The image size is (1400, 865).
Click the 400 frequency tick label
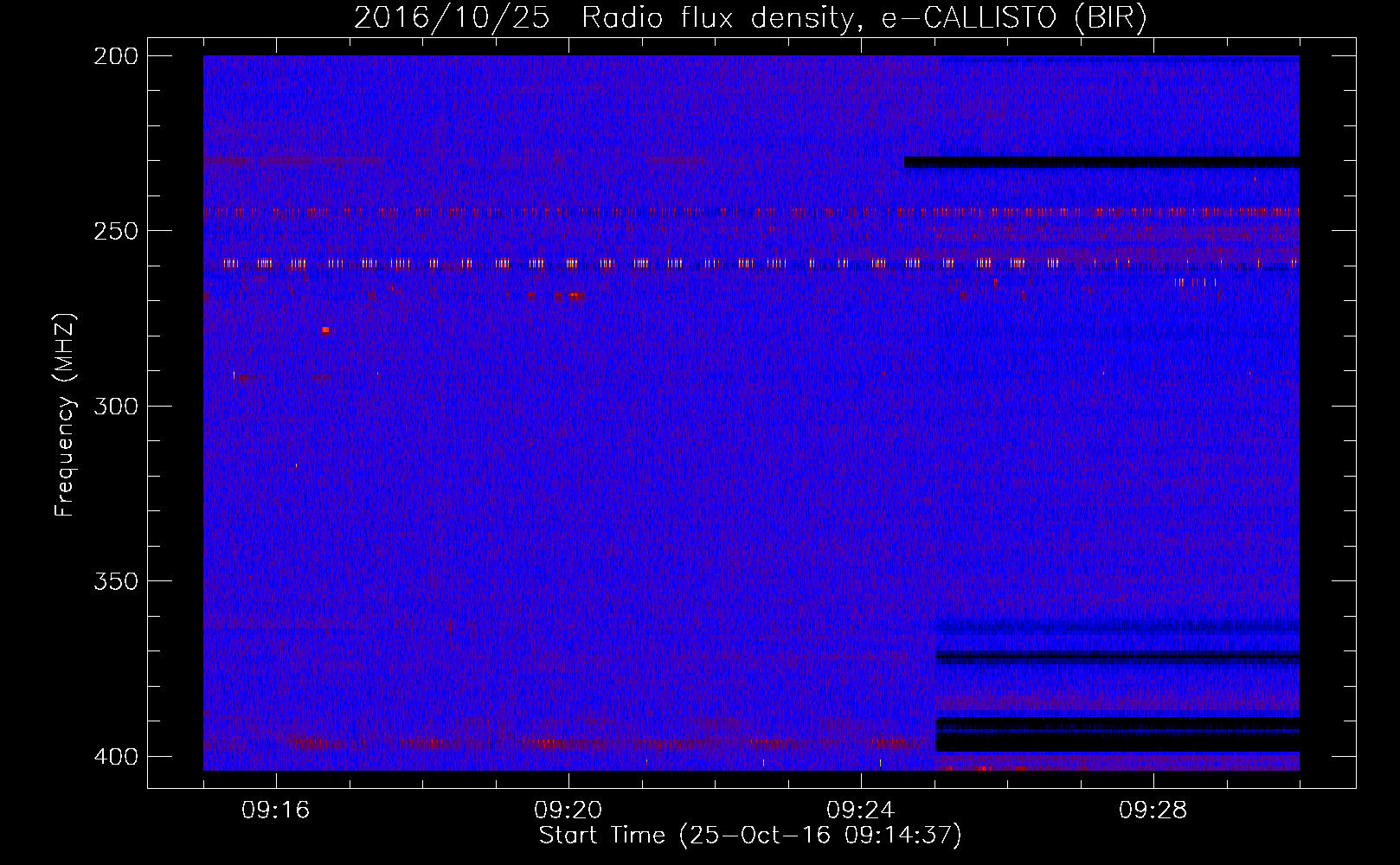point(115,757)
